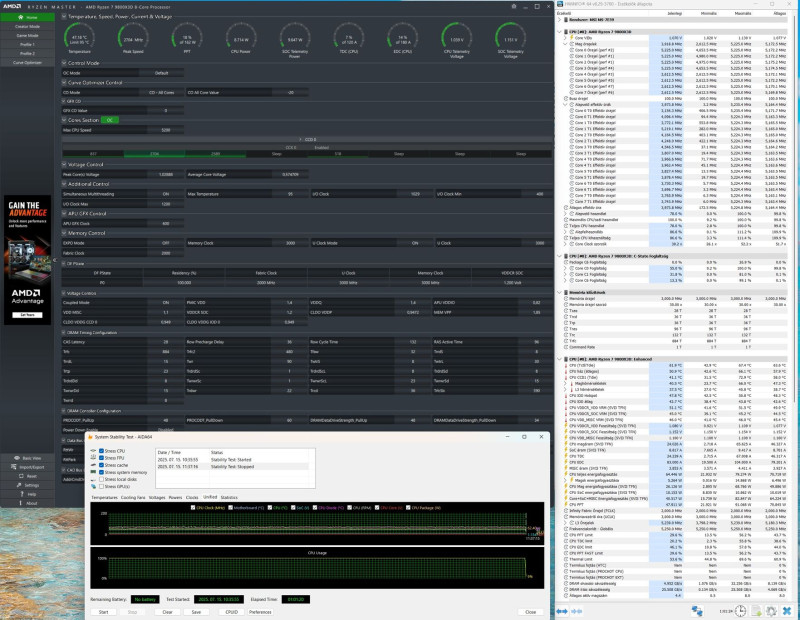Collapse the Additional Control section
The width and height of the screenshot is (800, 620).
pos(64,184)
